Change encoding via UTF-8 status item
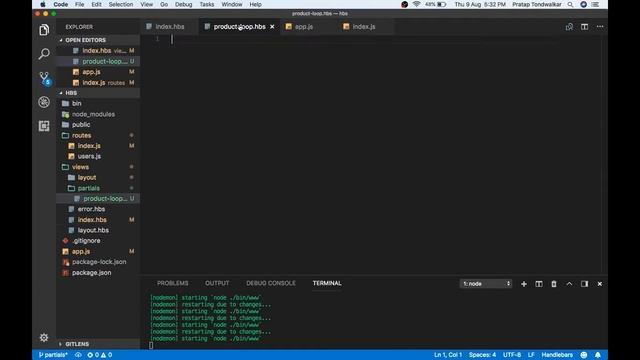Image resolution: width=640 pixels, height=360 pixels. (512, 355)
